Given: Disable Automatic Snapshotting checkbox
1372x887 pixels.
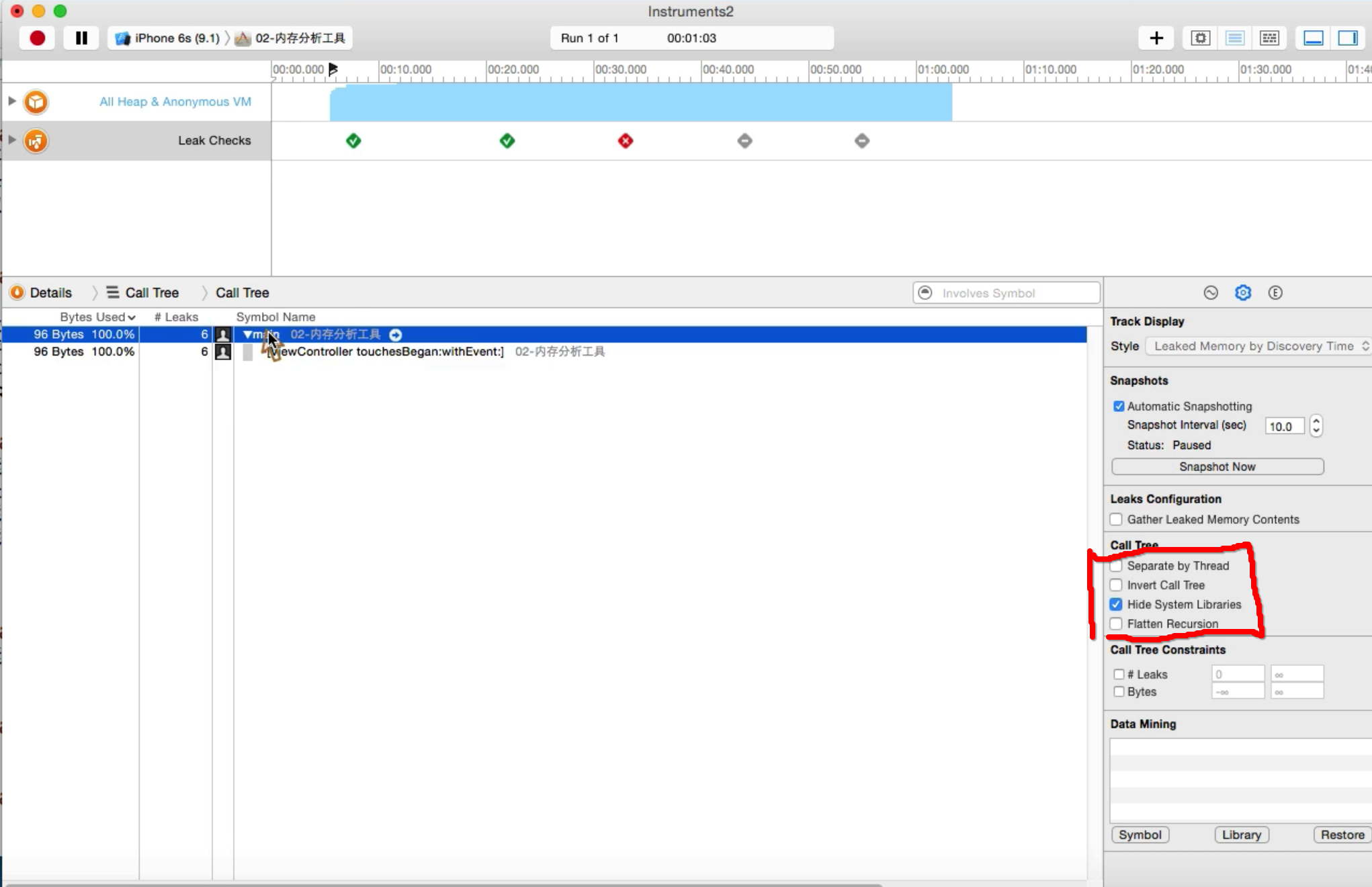Looking at the screenshot, I should click(1119, 407).
